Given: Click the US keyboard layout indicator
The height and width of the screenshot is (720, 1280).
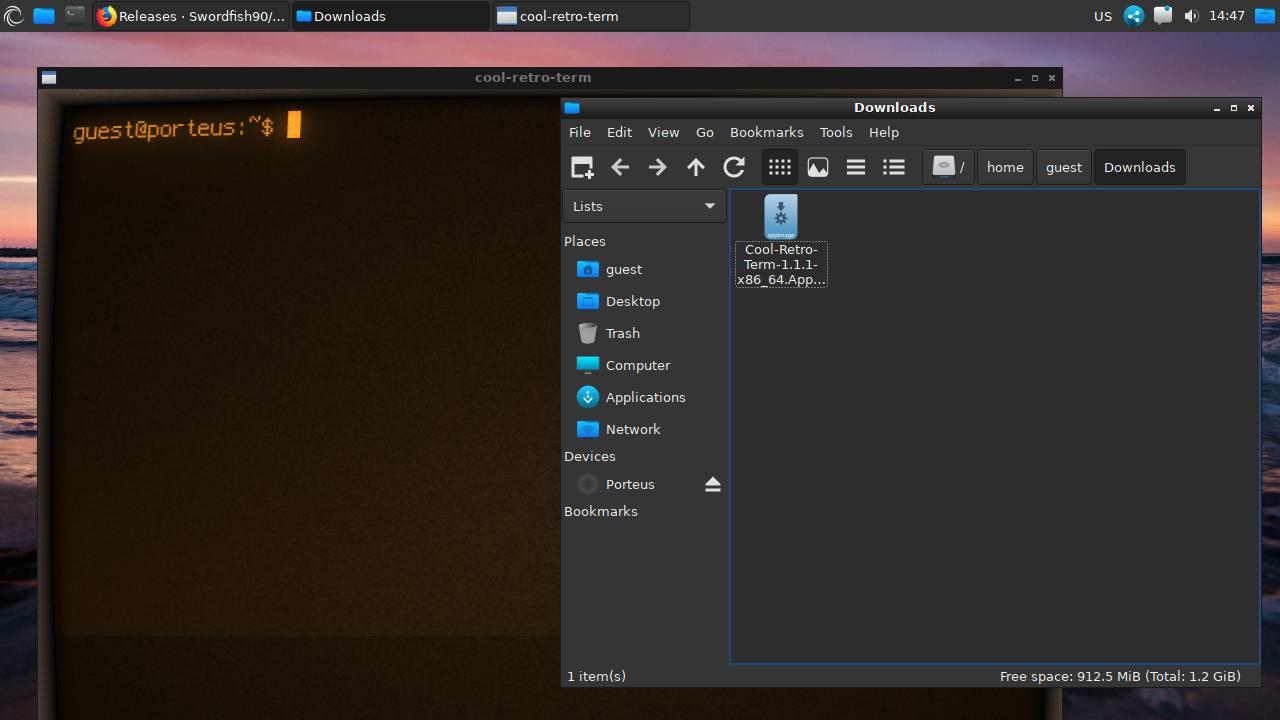Looking at the screenshot, I should click(1103, 16).
